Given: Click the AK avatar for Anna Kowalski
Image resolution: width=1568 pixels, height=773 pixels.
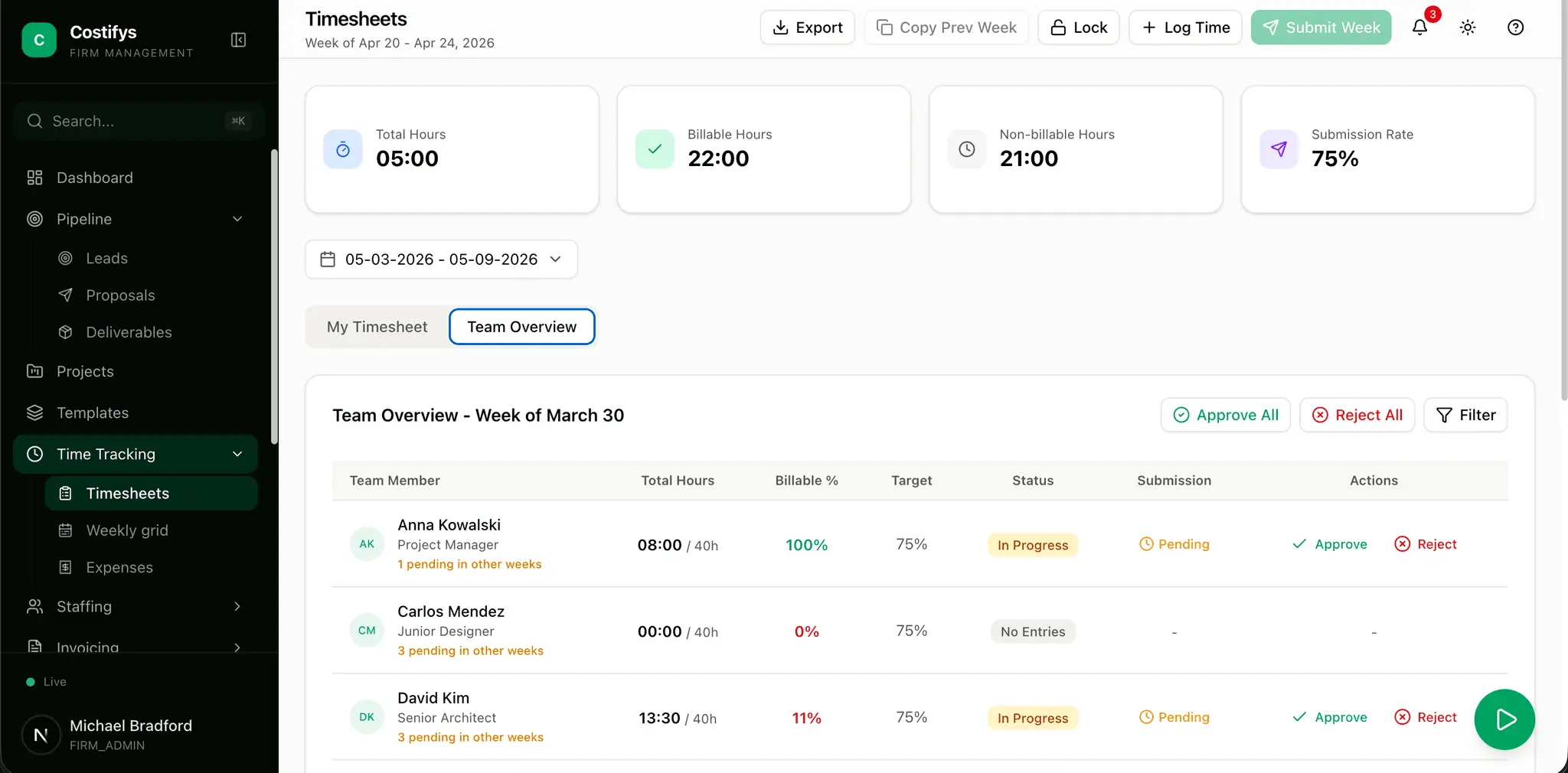Looking at the screenshot, I should [x=367, y=544].
